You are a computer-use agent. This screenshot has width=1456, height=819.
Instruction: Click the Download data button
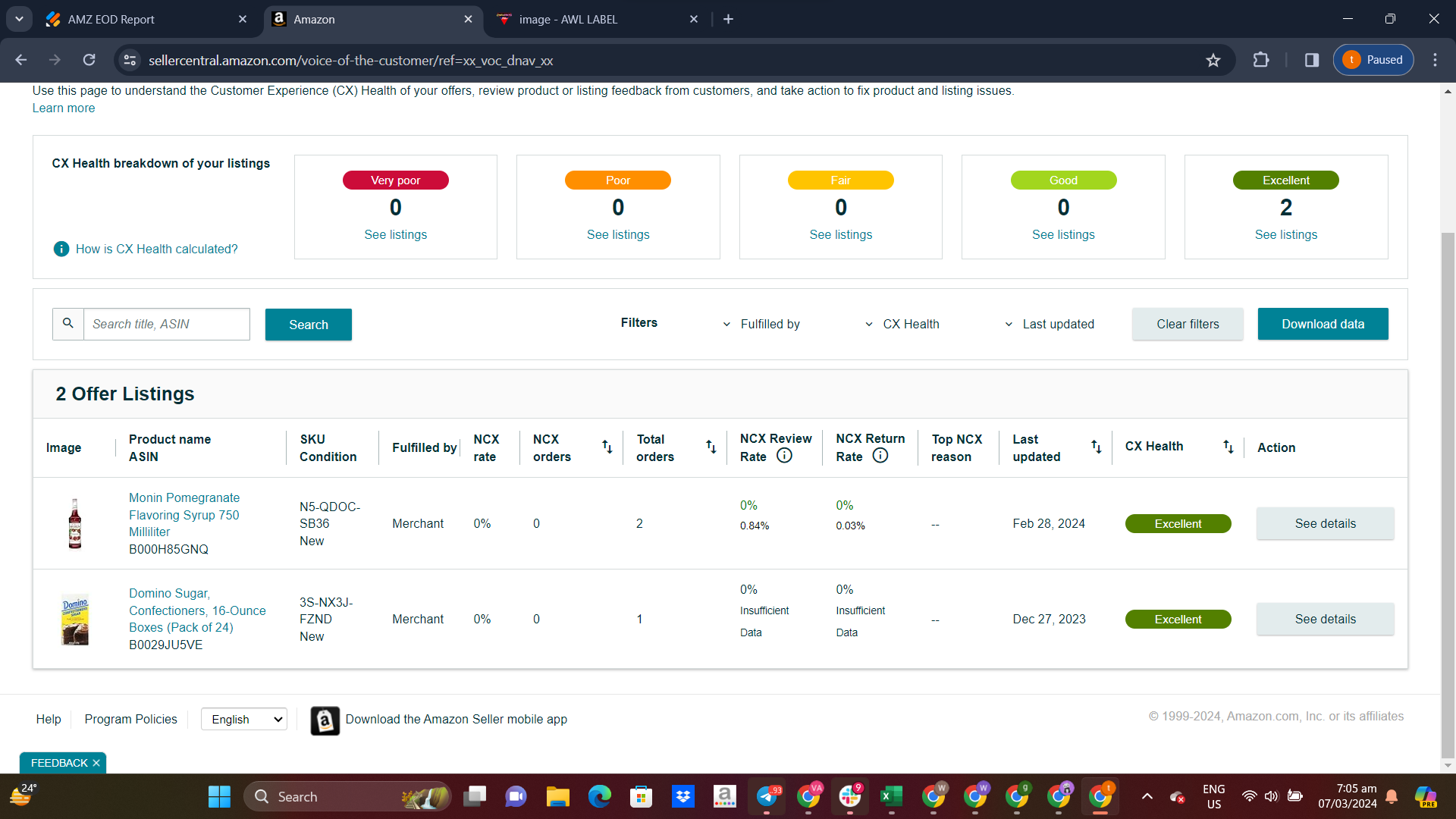1323,324
